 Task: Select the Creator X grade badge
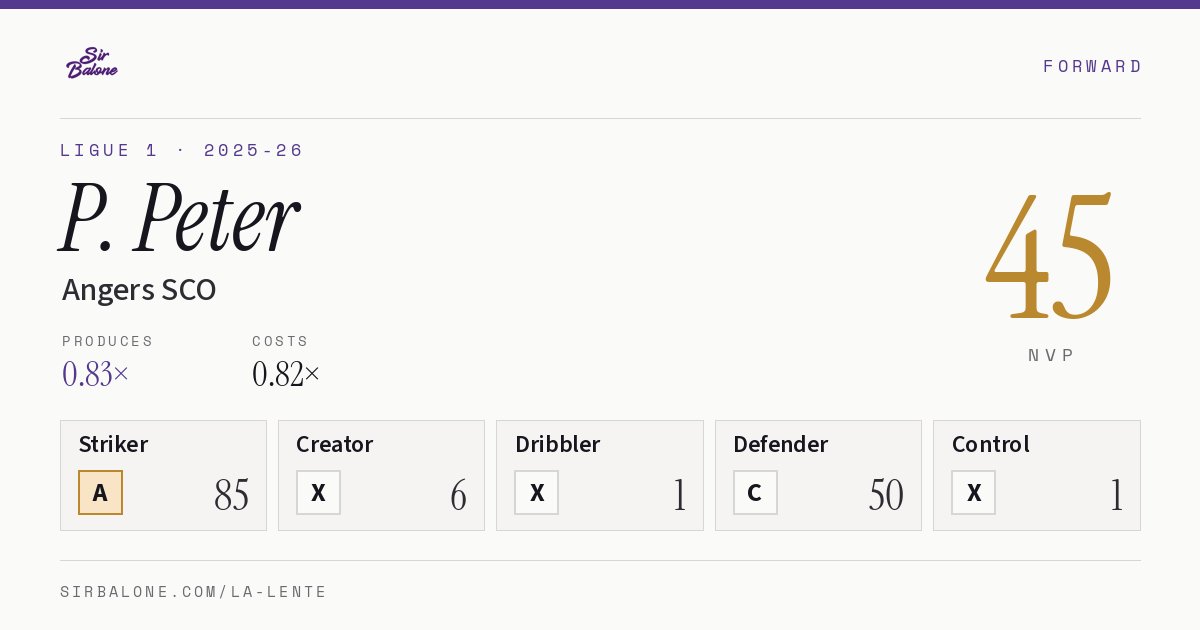318,493
